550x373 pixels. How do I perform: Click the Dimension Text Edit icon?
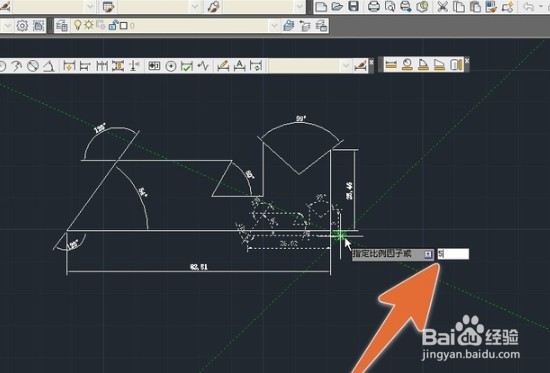tap(240, 66)
